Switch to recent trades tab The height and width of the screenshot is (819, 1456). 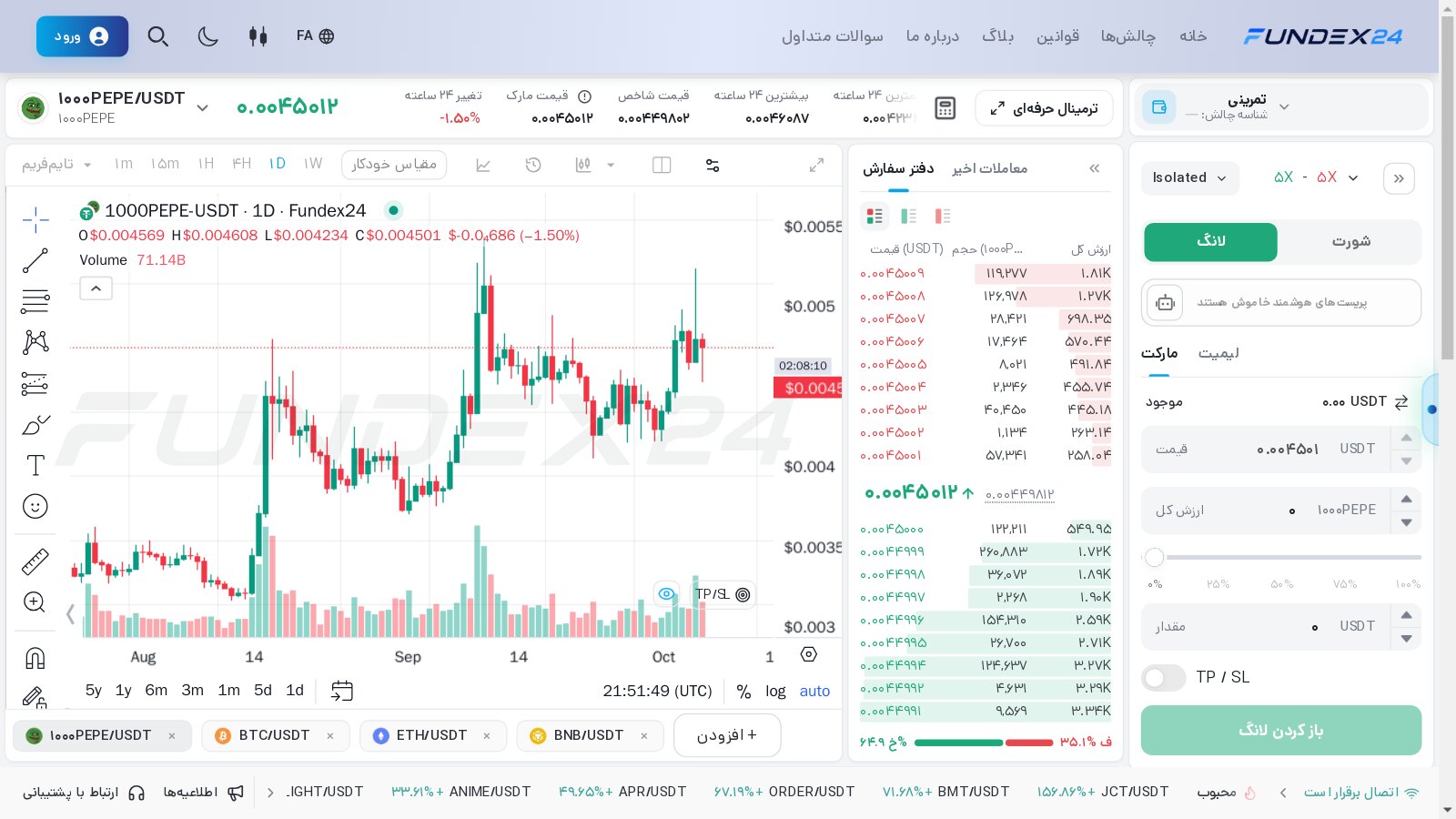pos(990,168)
